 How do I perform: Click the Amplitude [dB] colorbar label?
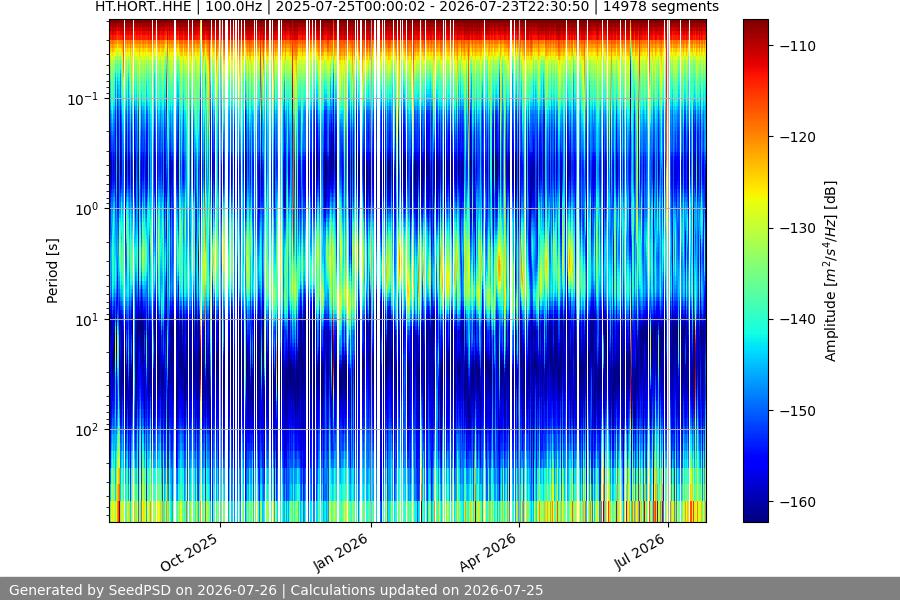tap(831, 271)
